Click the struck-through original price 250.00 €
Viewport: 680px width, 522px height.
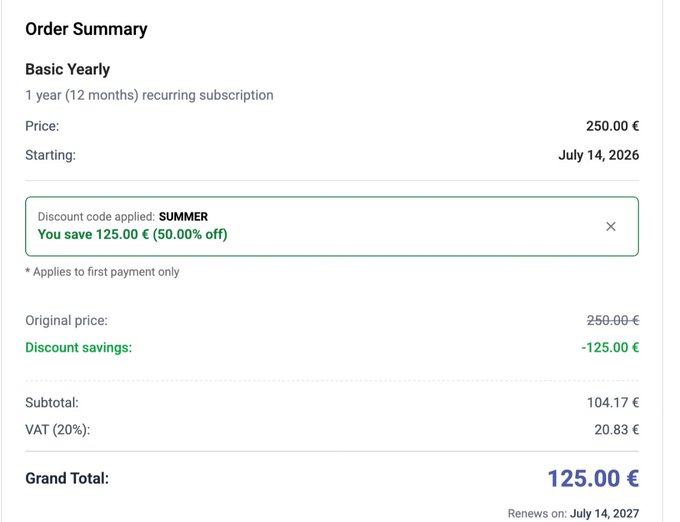click(x=613, y=320)
